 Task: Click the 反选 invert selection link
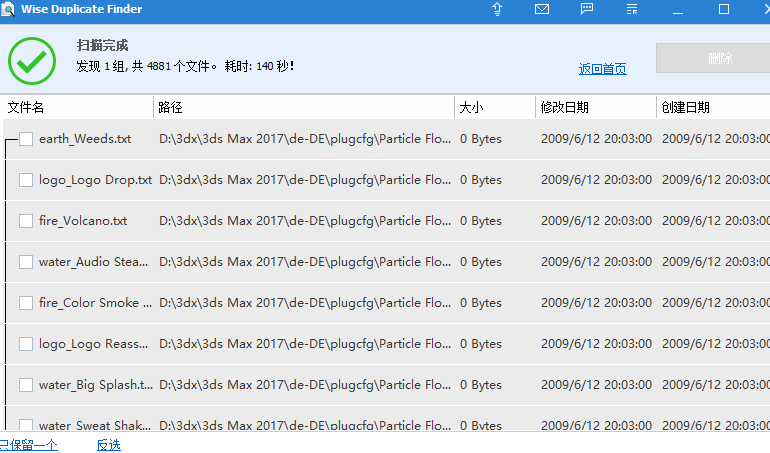point(109,445)
